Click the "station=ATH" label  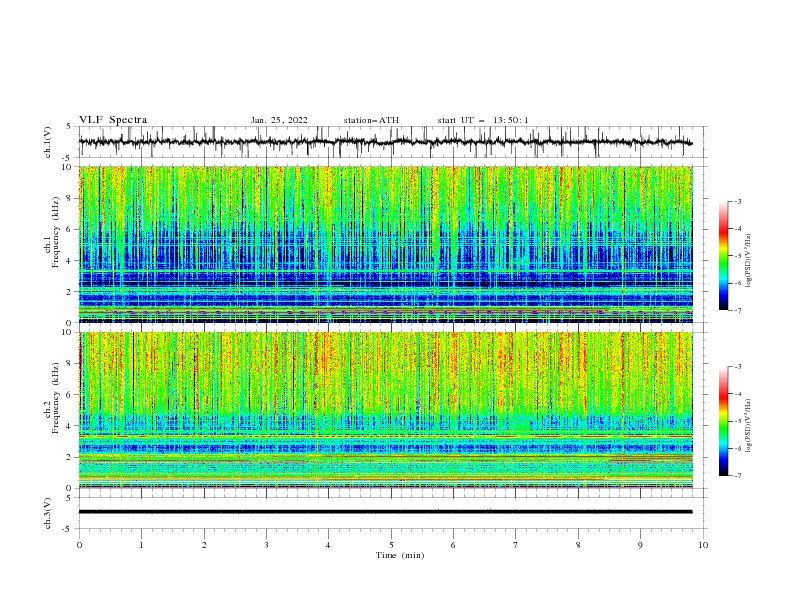tap(371, 120)
